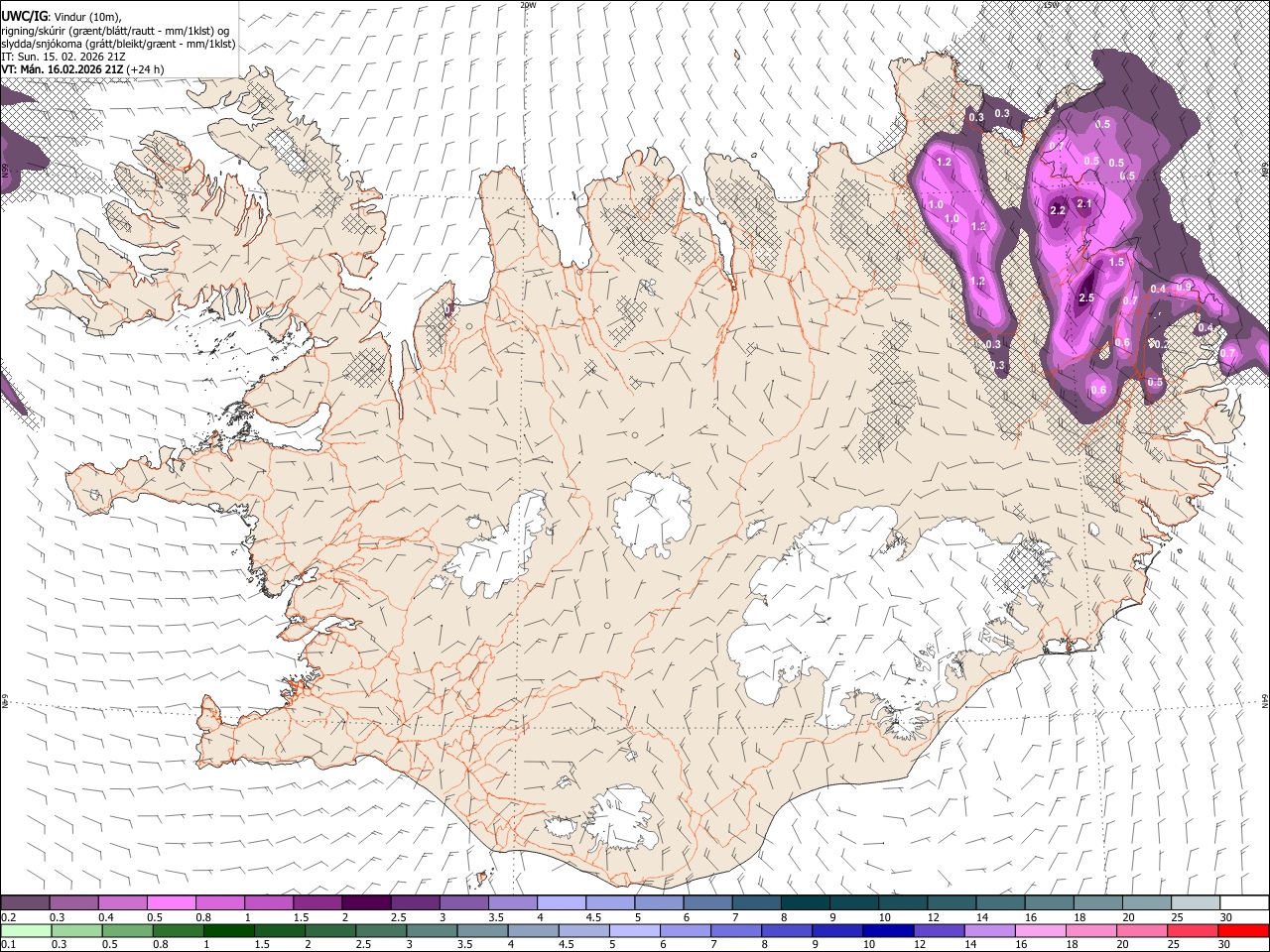1270x952 pixels.
Task: Pick the light pink 16 rain legend swatch
Action: pos(1039,930)
